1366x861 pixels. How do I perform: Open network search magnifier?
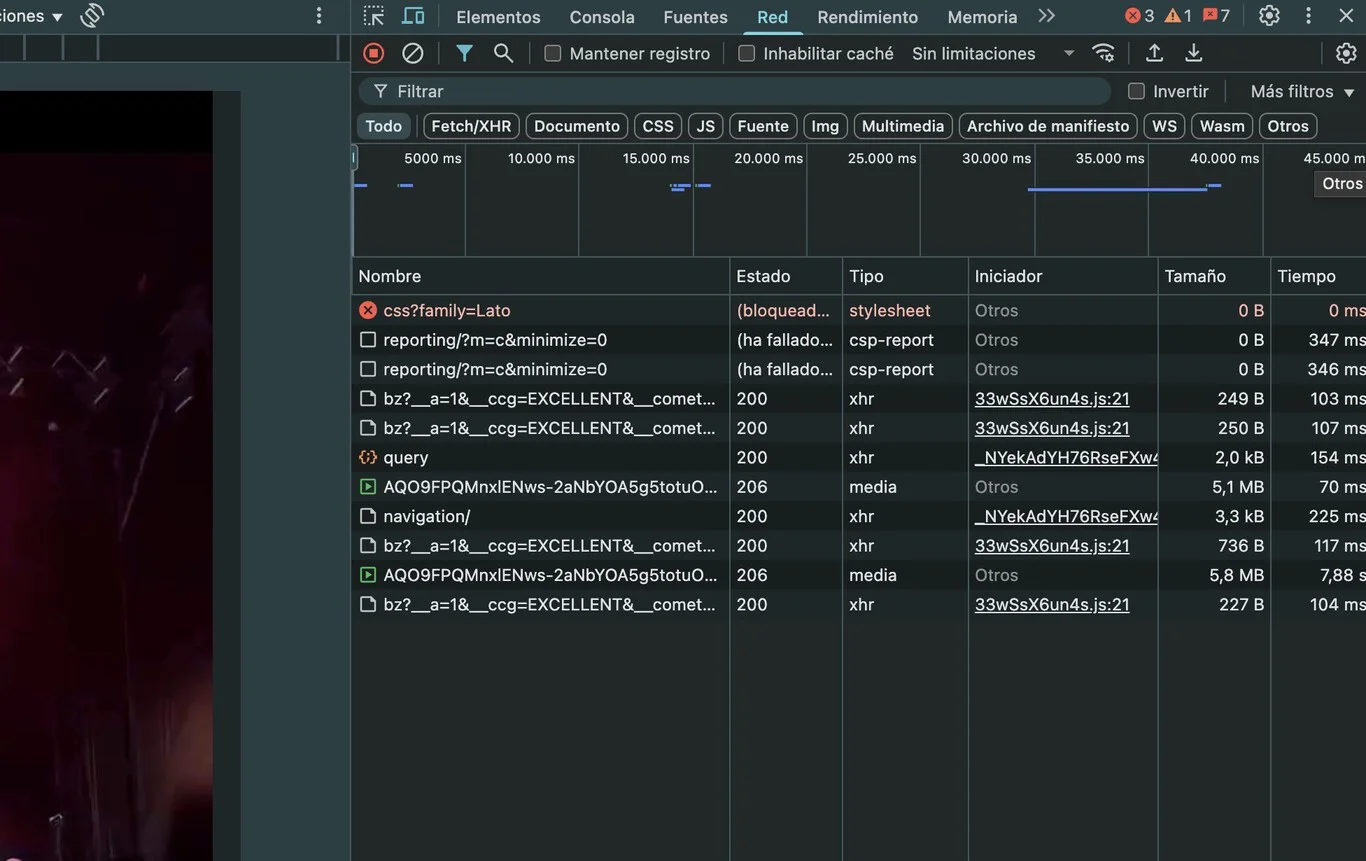(503, 53)
